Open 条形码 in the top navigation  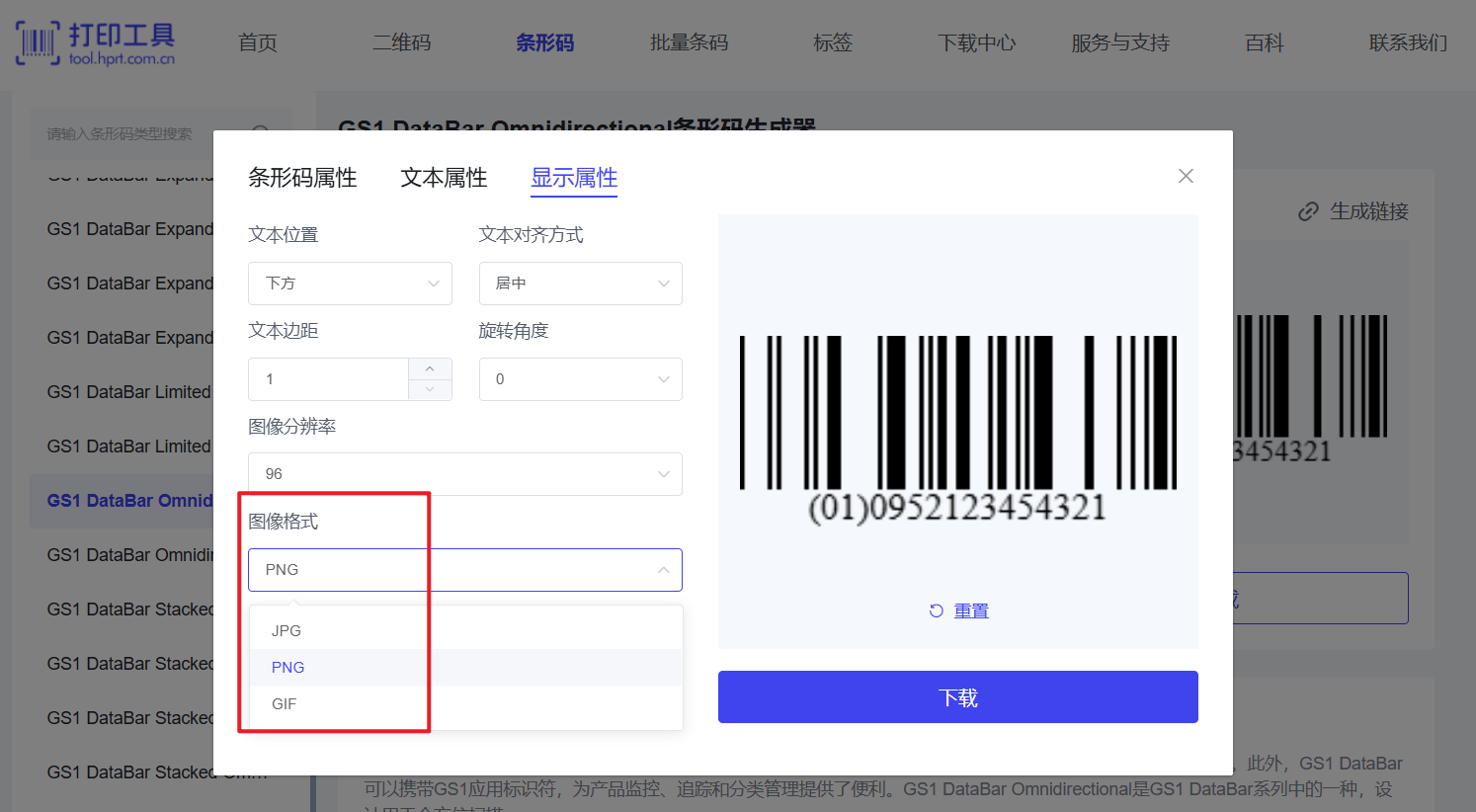point(544,42)
